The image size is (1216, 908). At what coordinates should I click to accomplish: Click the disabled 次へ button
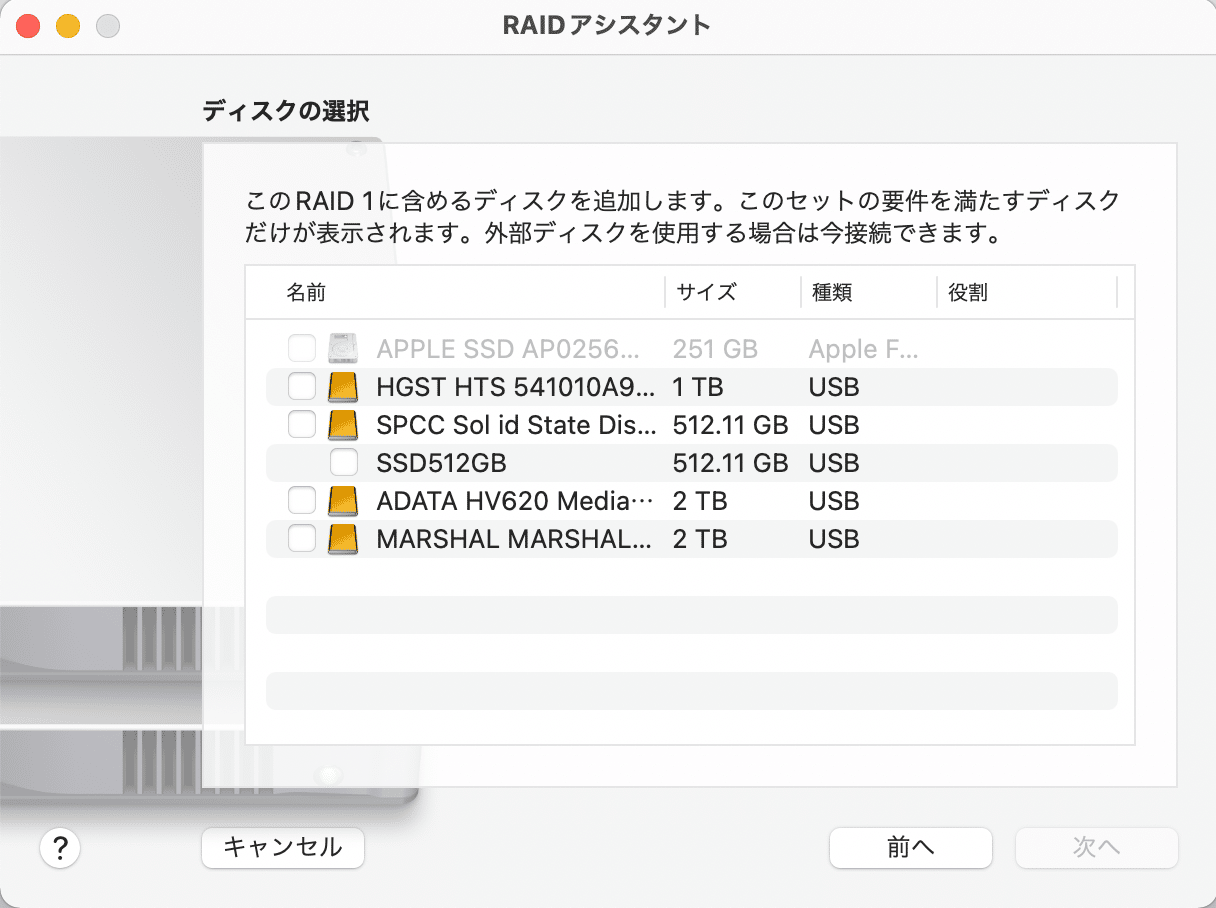click(x=1096, y=847)
